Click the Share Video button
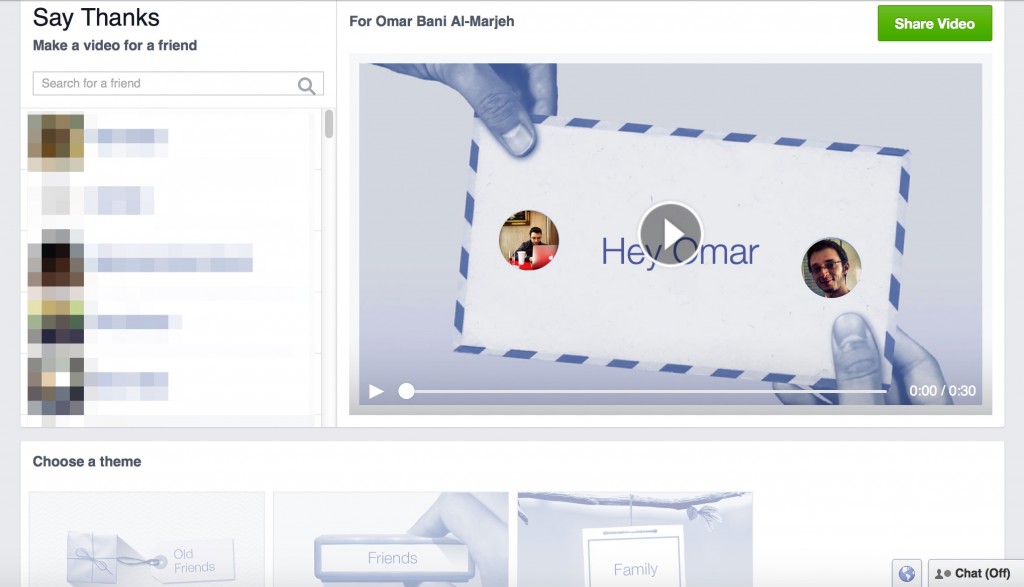1024x587 pixels. pyautogui.click(x=935, y=24)
